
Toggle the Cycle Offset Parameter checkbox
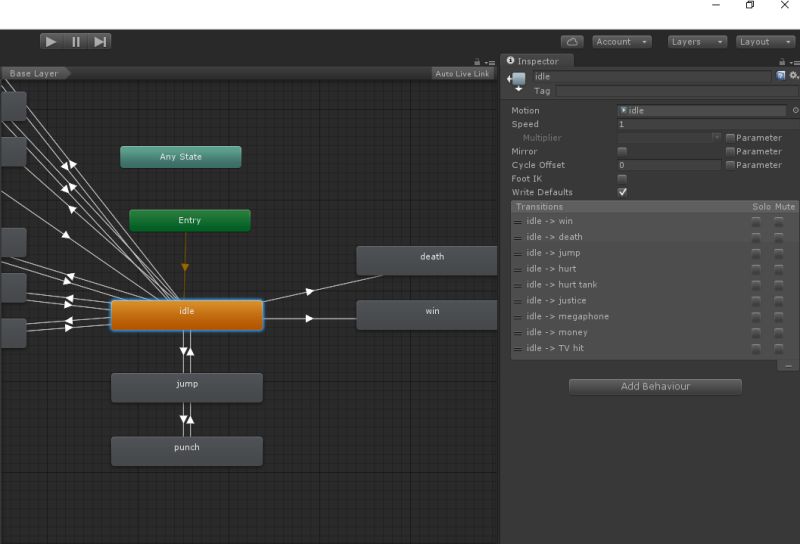pos(730,165)
